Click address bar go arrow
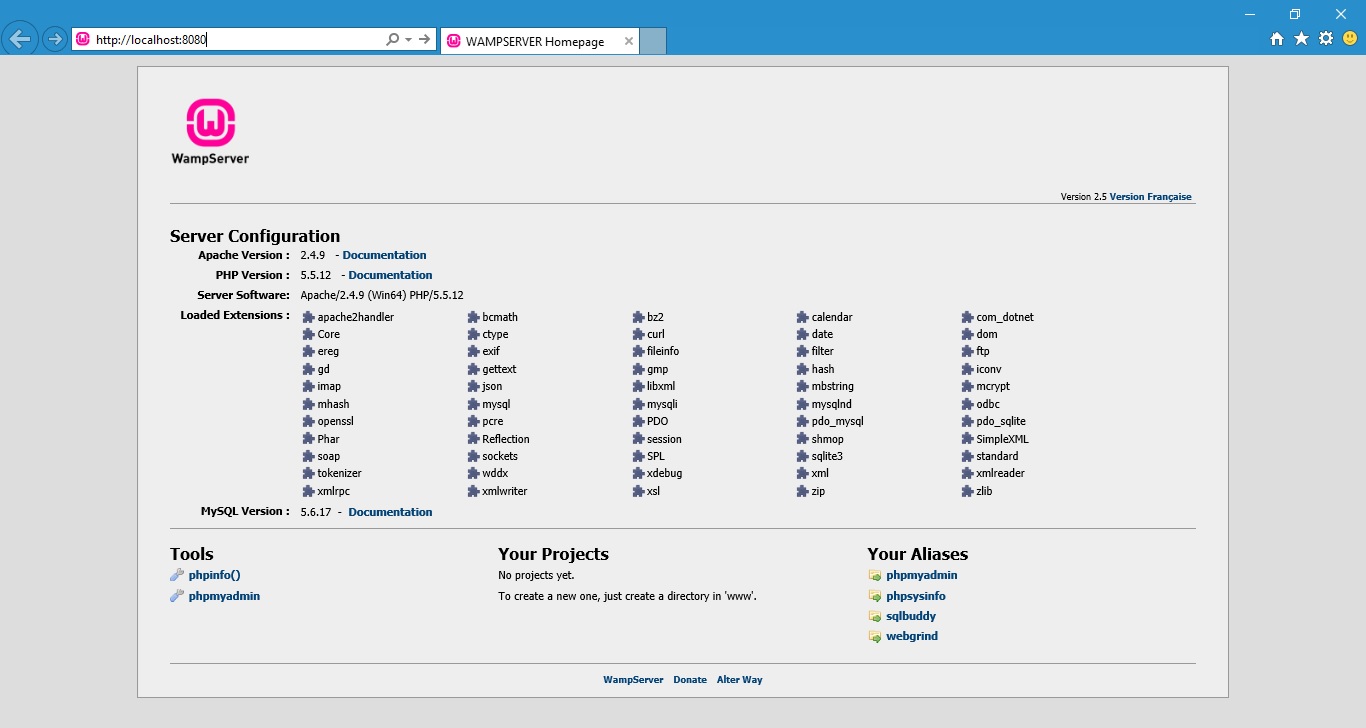1366x728 pixels. click(x=425, y=39)
